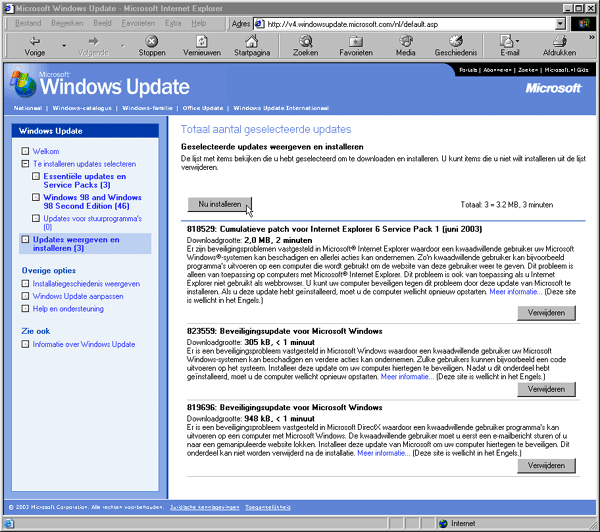Open Windows Update aanpassen link

pos(78,296)
